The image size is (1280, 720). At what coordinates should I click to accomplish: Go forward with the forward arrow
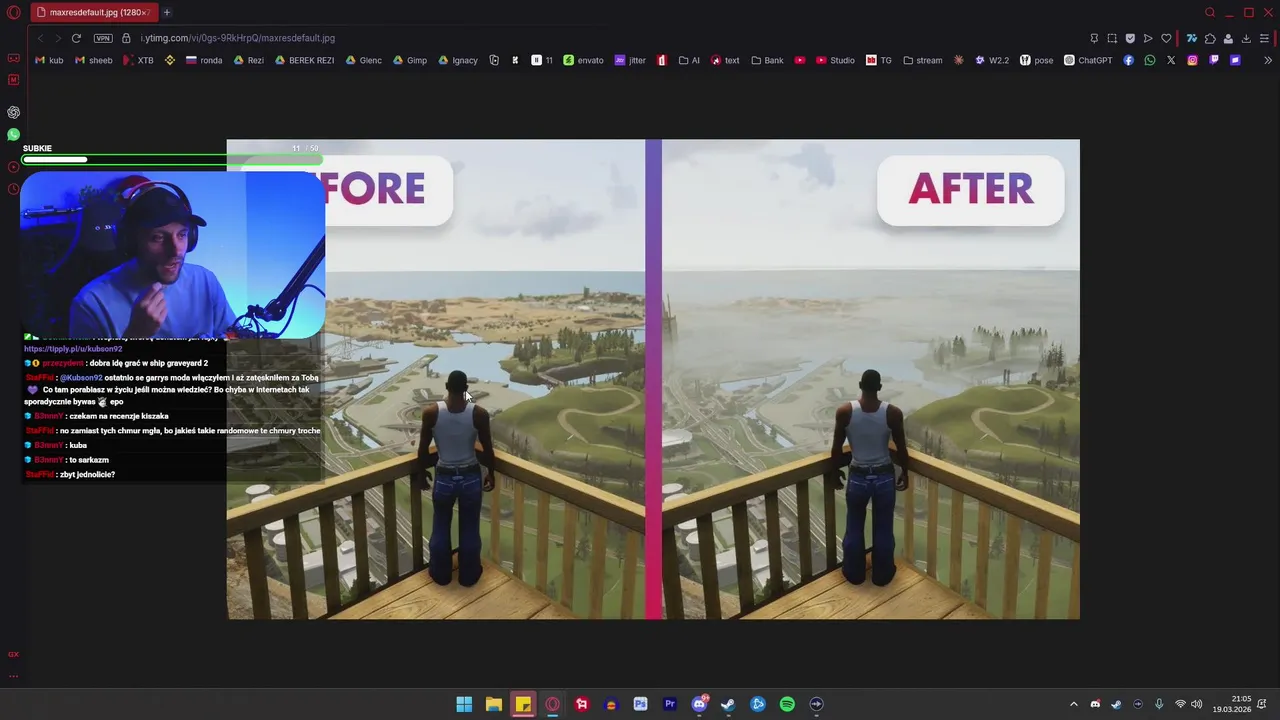click(58, 38)
